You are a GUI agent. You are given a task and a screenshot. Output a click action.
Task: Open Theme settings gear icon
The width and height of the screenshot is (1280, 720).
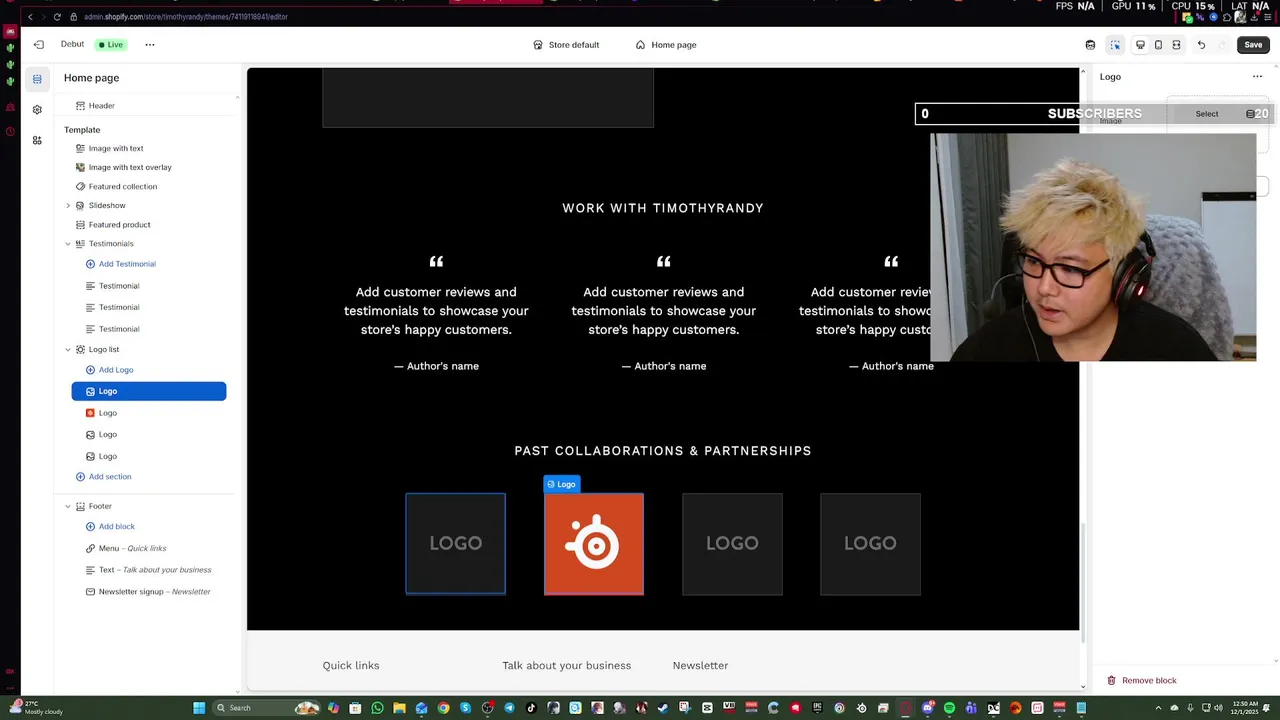[x=37, y=109]
